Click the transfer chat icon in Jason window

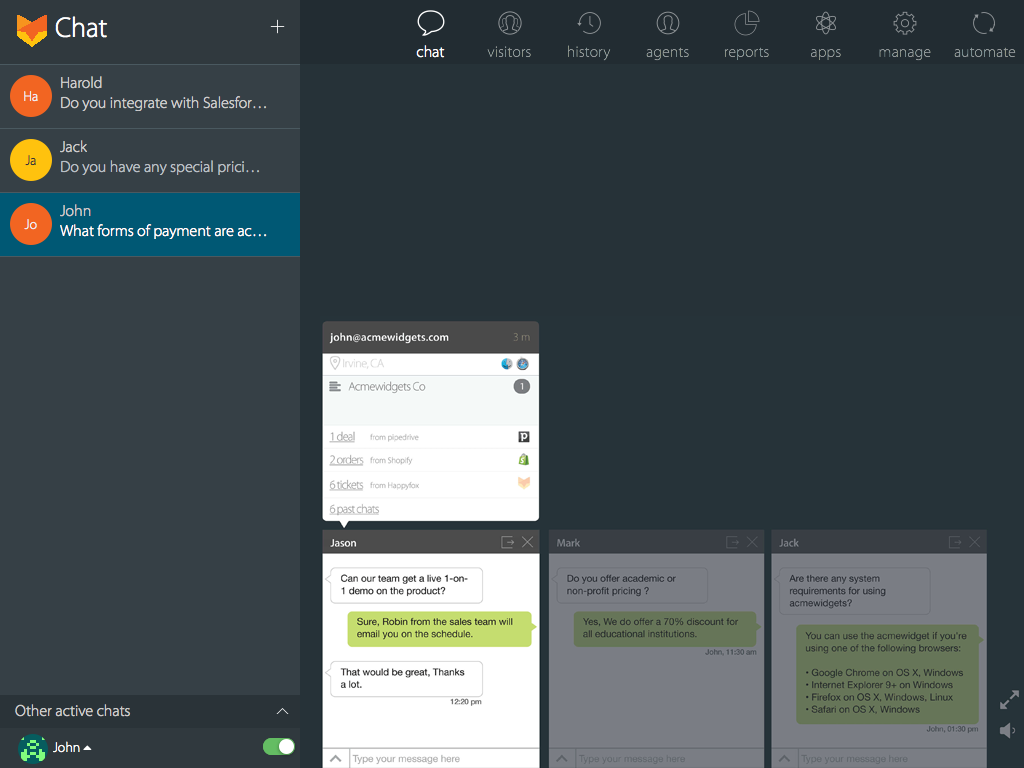507,542
